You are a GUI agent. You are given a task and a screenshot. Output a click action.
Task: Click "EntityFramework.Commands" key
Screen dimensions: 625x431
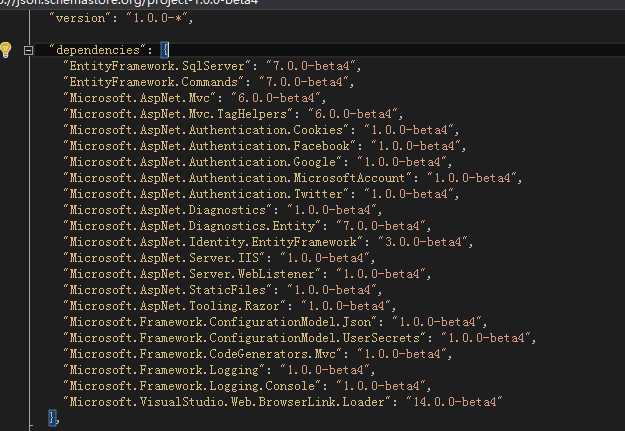point(153,82)
